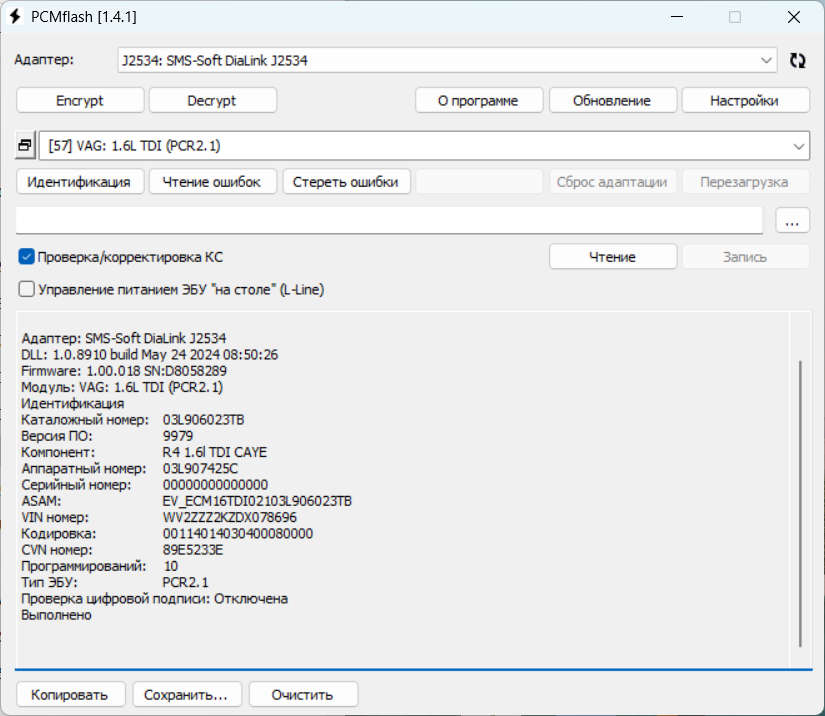Click Копировать to copy the log
This screenshot has height=716, width=825.
pos(70,694)
